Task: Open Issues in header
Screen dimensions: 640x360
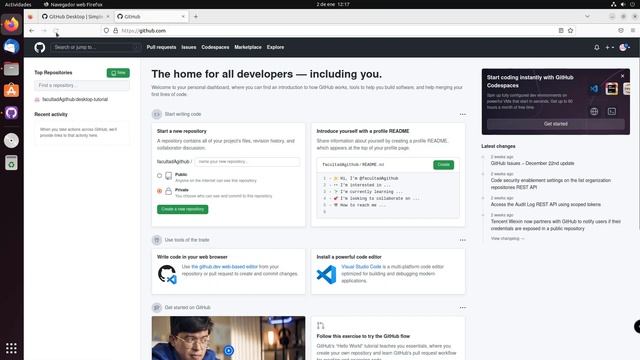Action: (189, 47)
